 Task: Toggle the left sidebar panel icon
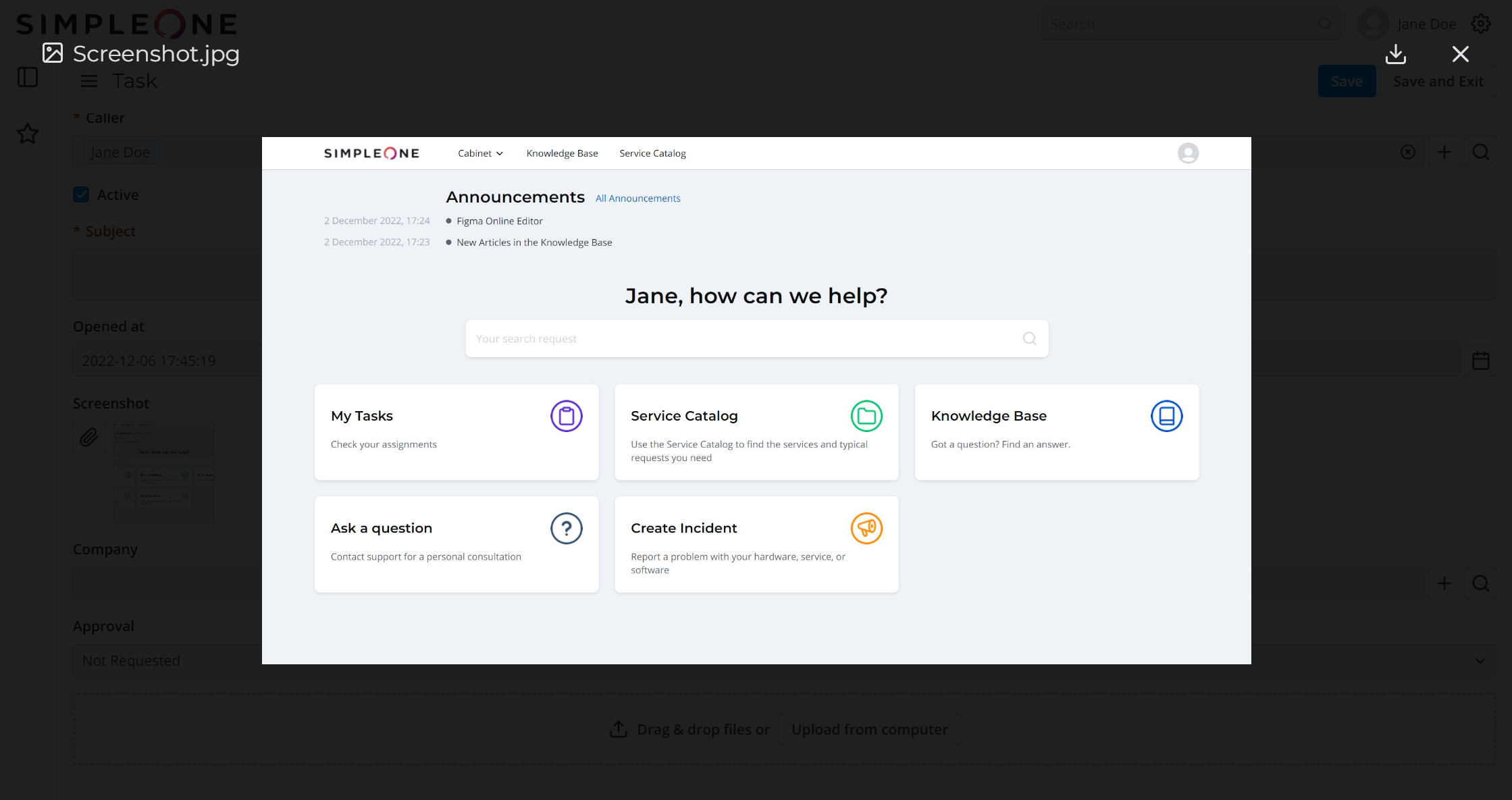point(28,77)
